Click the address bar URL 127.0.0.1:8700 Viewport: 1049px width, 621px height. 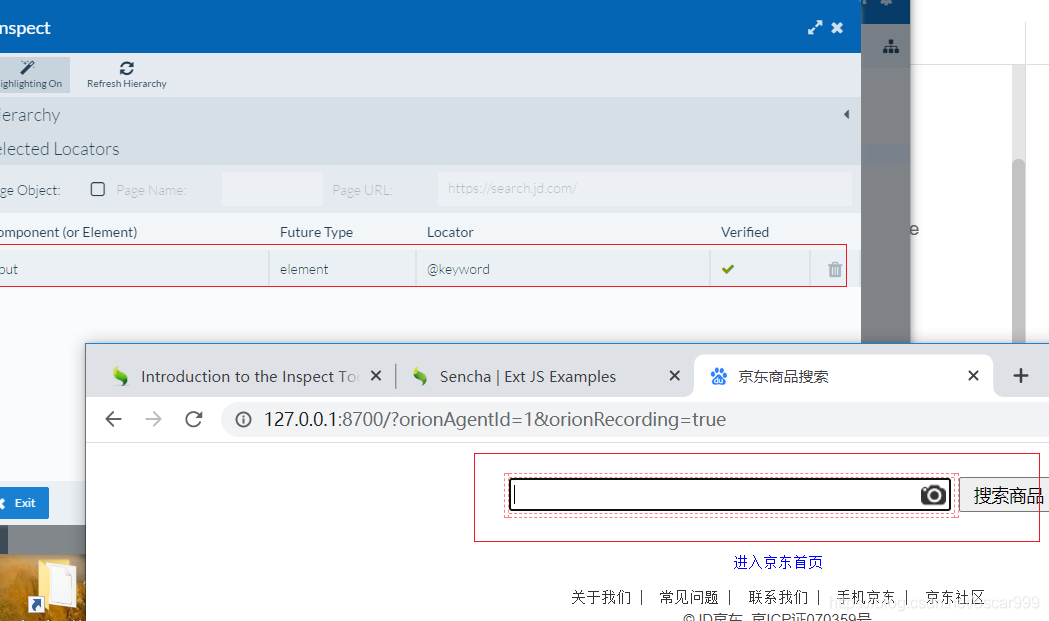tap(494, 420)
